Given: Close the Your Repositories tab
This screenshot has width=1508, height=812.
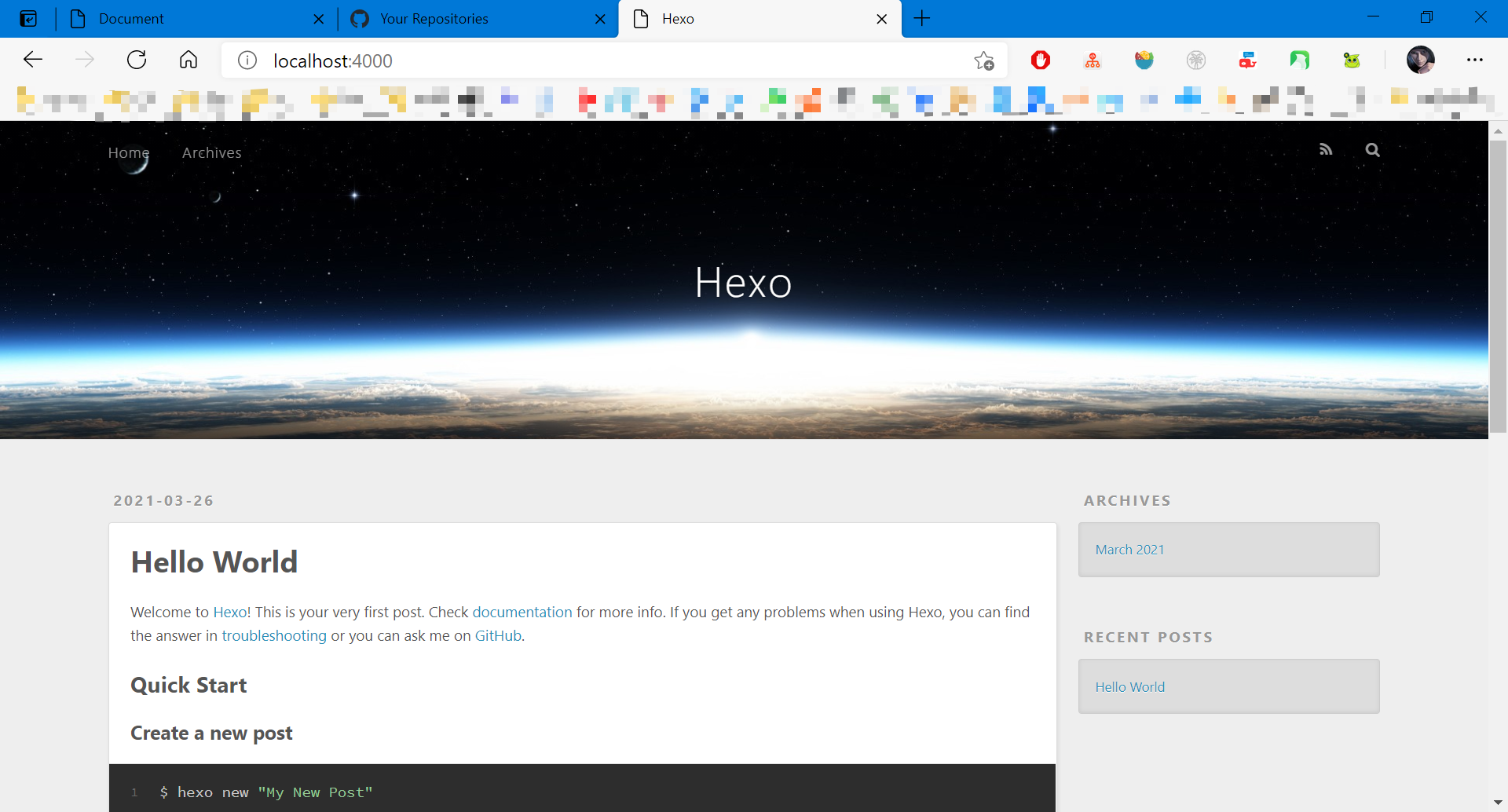Looking at the screenshot, I should coord(601,19).
